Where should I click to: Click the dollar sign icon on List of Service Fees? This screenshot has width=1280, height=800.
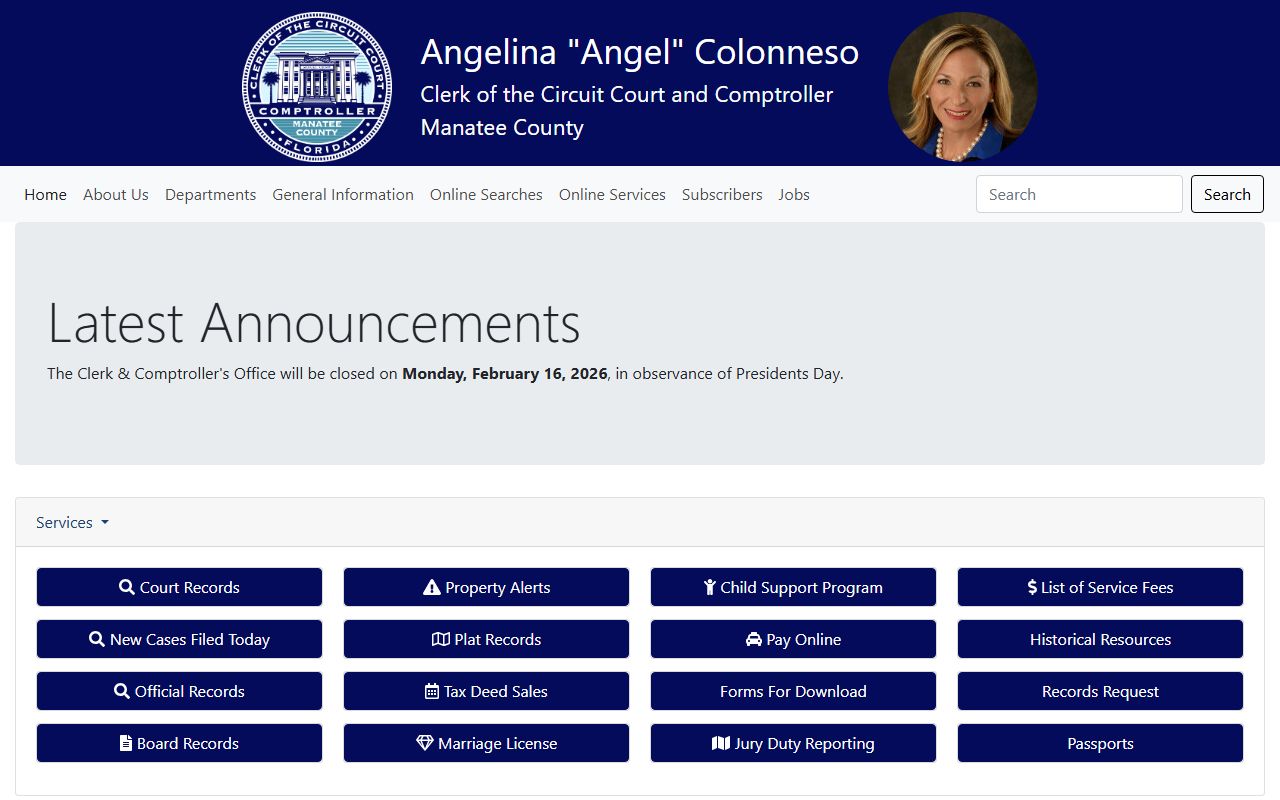point(1032,587)
